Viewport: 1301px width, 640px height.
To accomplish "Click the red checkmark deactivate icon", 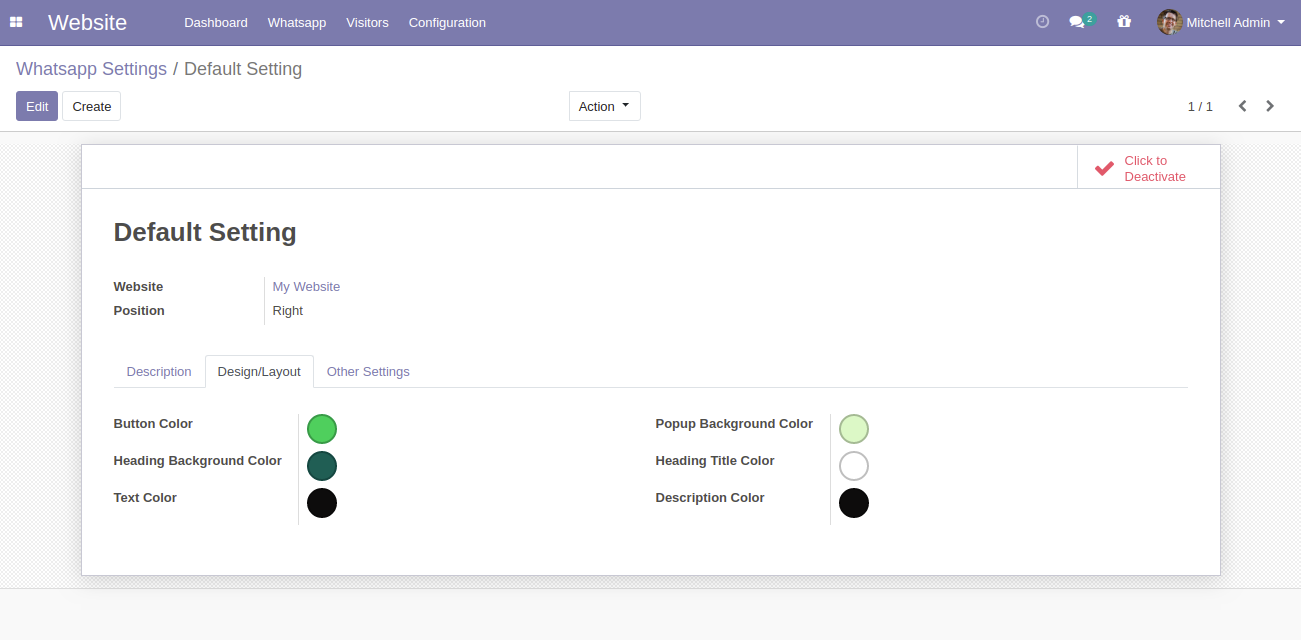I will [1104, 168].
